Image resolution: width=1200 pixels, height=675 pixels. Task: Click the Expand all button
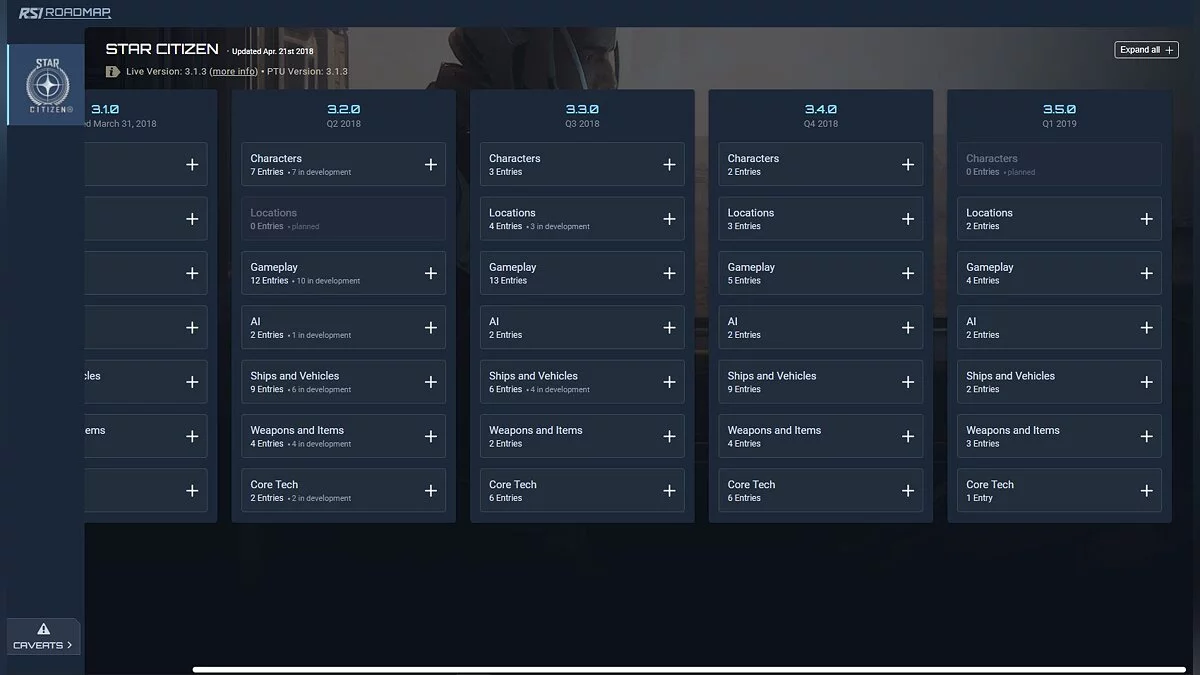[x=1146, y=50]
